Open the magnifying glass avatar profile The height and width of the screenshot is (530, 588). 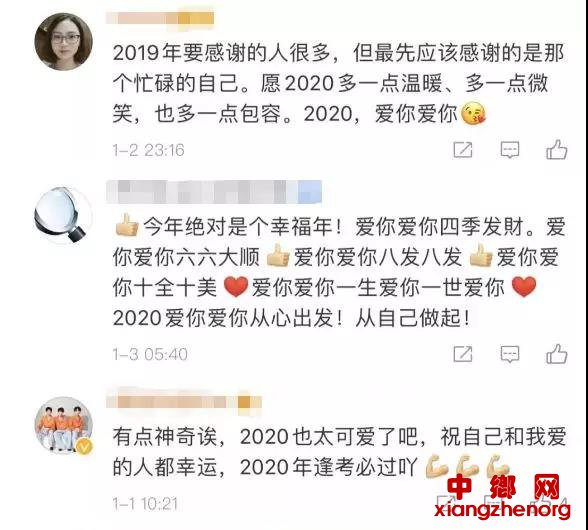tap(62, 215)
